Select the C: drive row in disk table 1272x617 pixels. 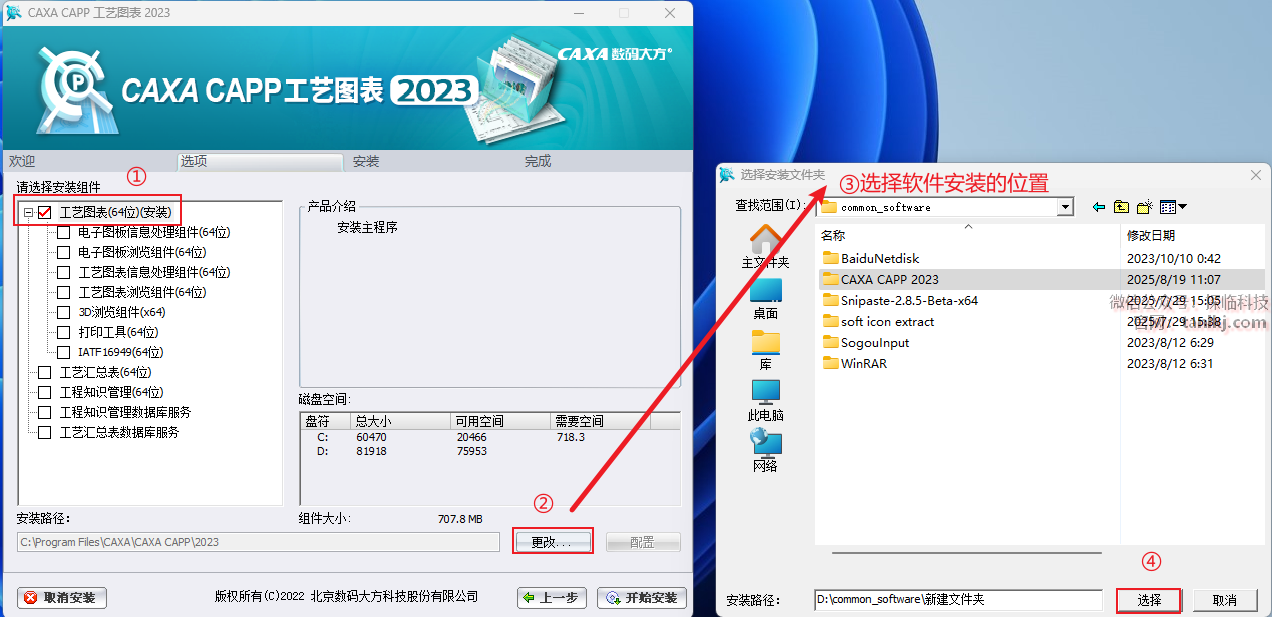click(x=489, y=437)
